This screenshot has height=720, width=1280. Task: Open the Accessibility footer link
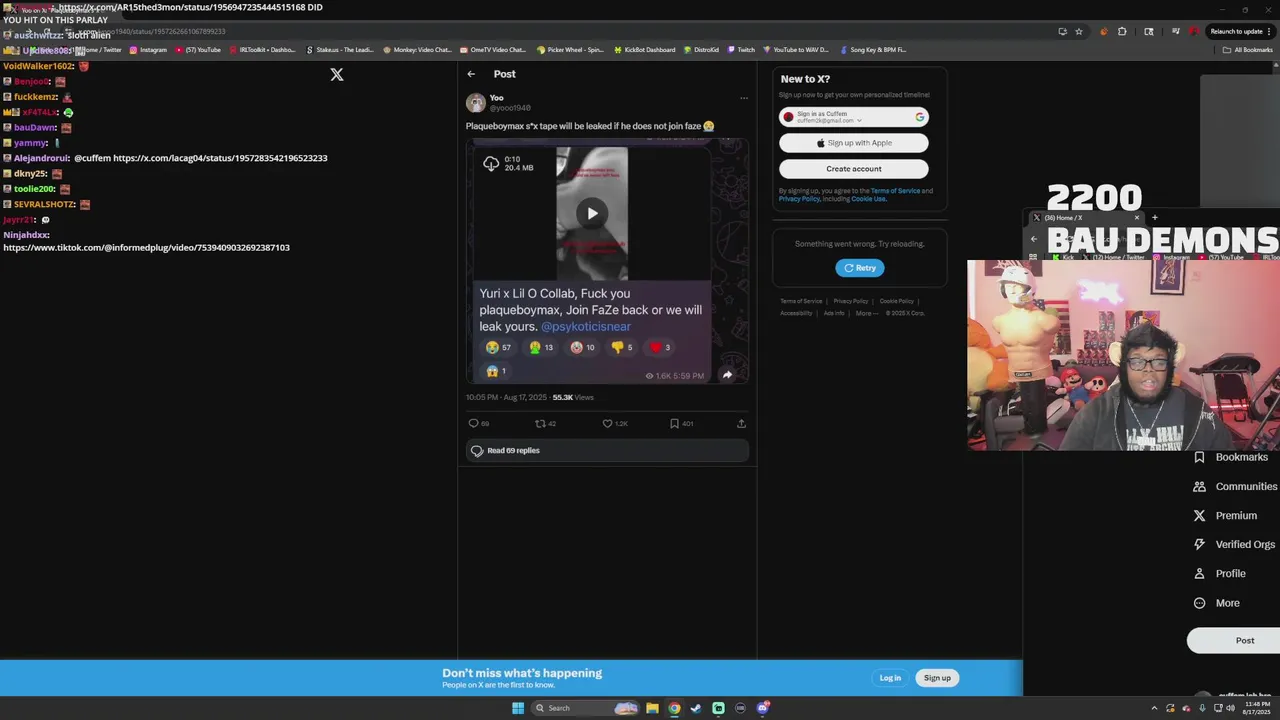[796, 313]
